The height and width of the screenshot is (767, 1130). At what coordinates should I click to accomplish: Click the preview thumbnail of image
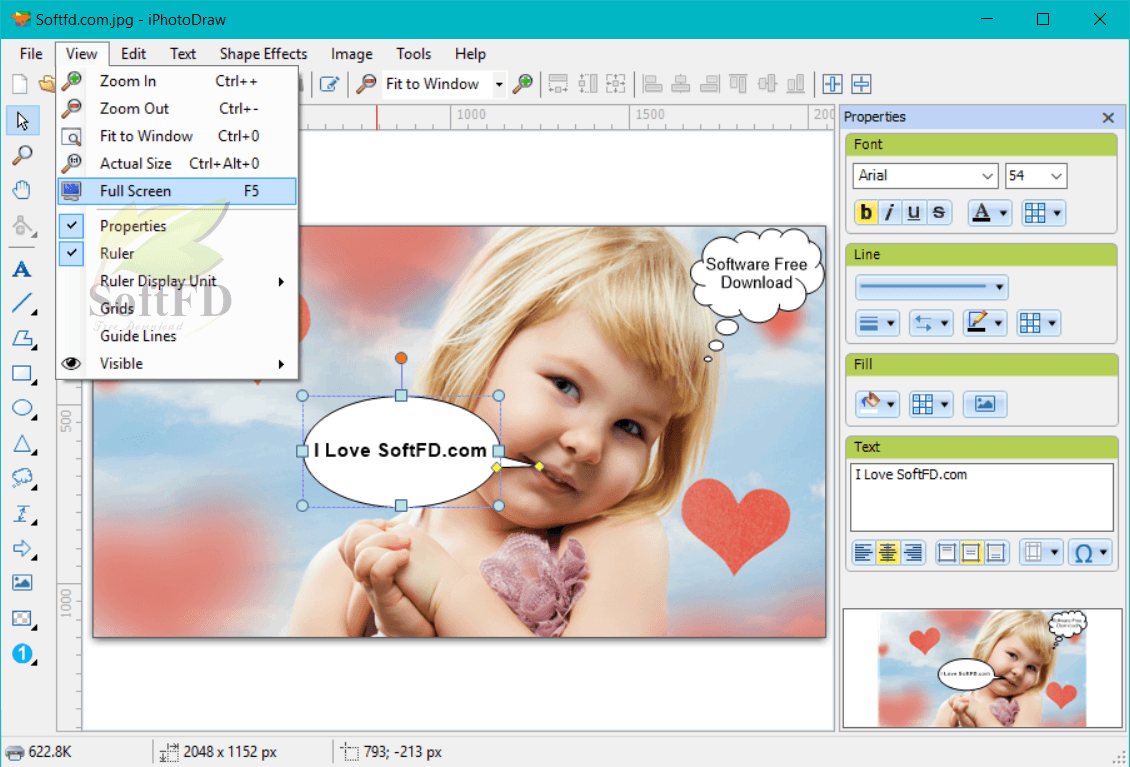982,668
